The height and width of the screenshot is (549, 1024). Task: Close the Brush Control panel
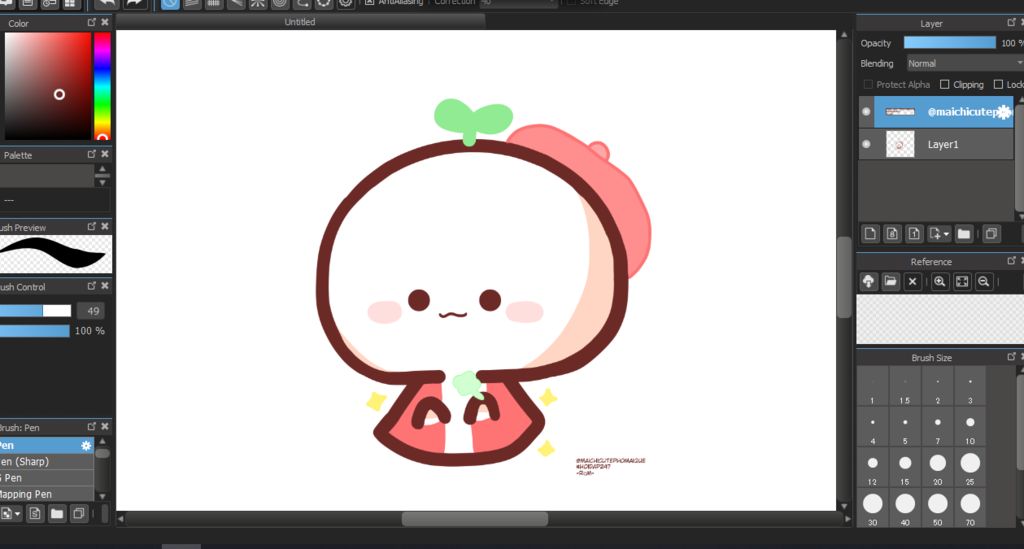click(x=104, y=285)
